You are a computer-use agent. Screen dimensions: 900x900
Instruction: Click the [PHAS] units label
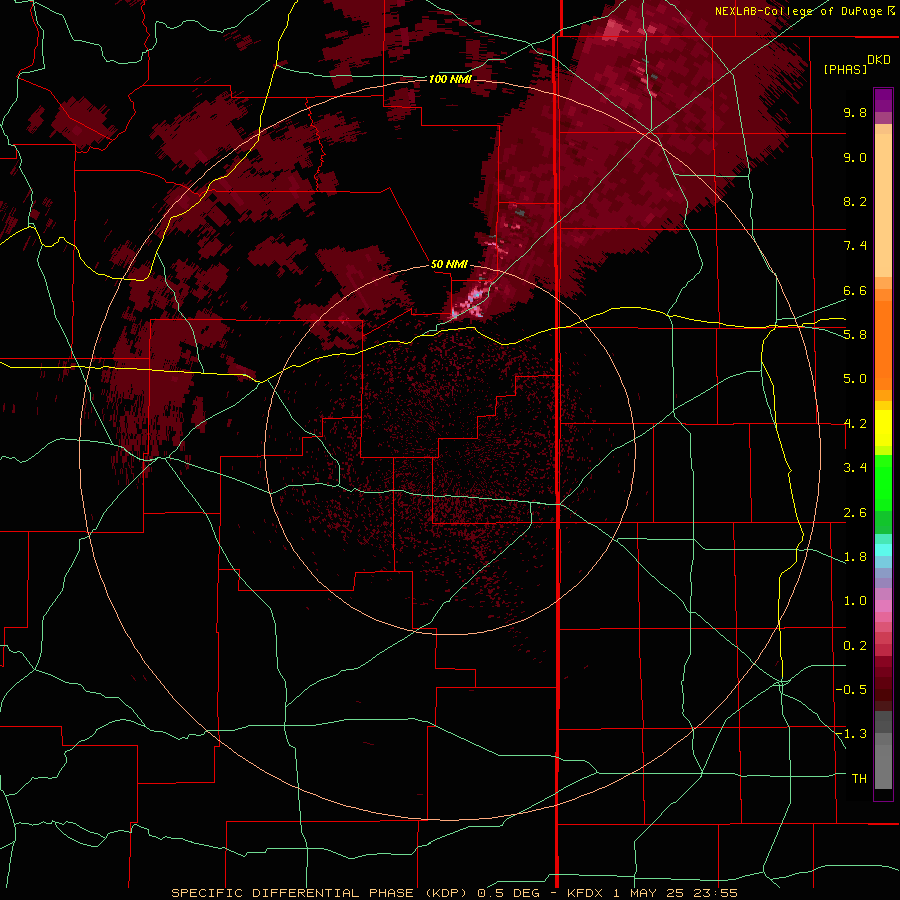click(x=845, y=69)
